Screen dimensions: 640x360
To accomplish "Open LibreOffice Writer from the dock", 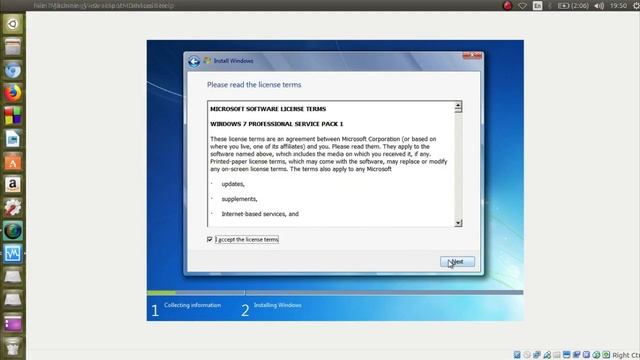I will 13,139.
